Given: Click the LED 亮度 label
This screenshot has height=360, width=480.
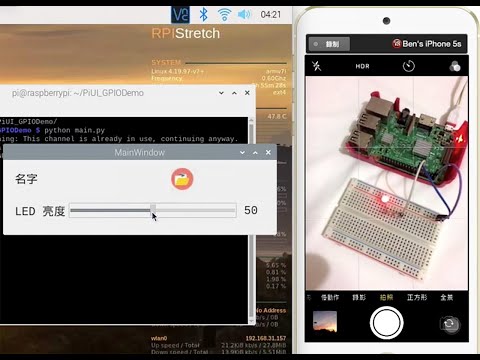Looking at the screenshot, I should pyautogui.click(x=40, y=211).
